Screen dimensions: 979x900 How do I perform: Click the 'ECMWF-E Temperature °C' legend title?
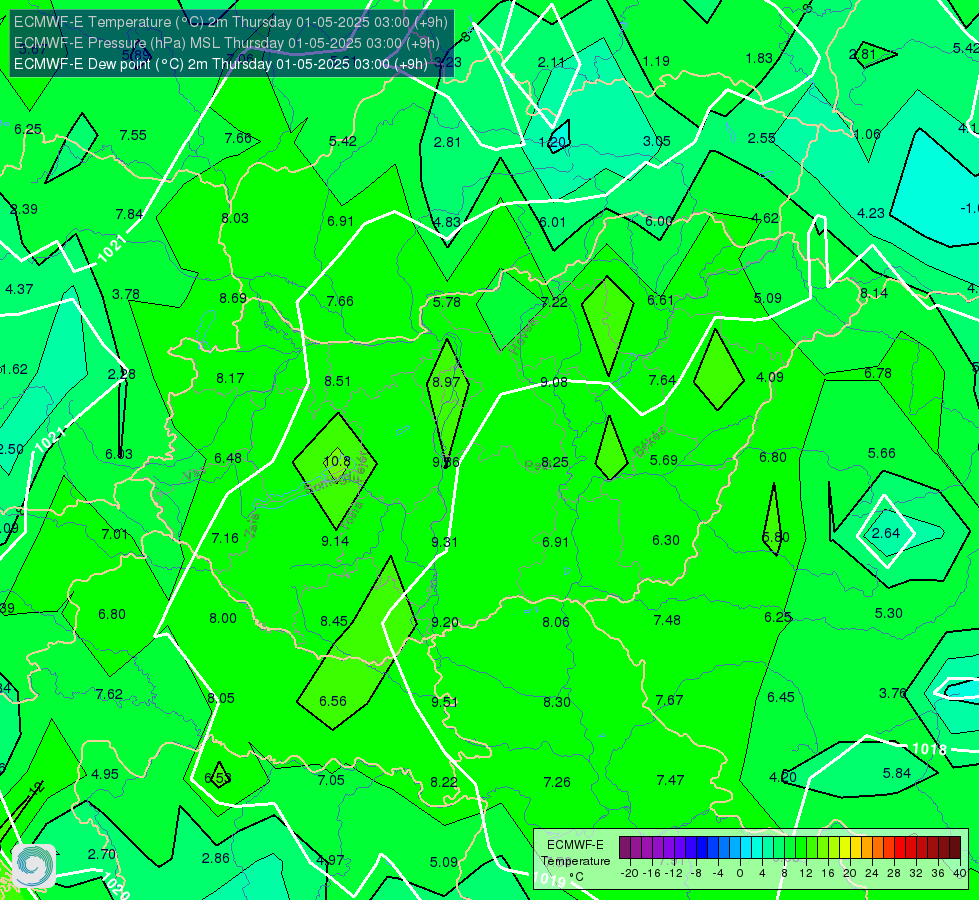(x=575, y=861)
